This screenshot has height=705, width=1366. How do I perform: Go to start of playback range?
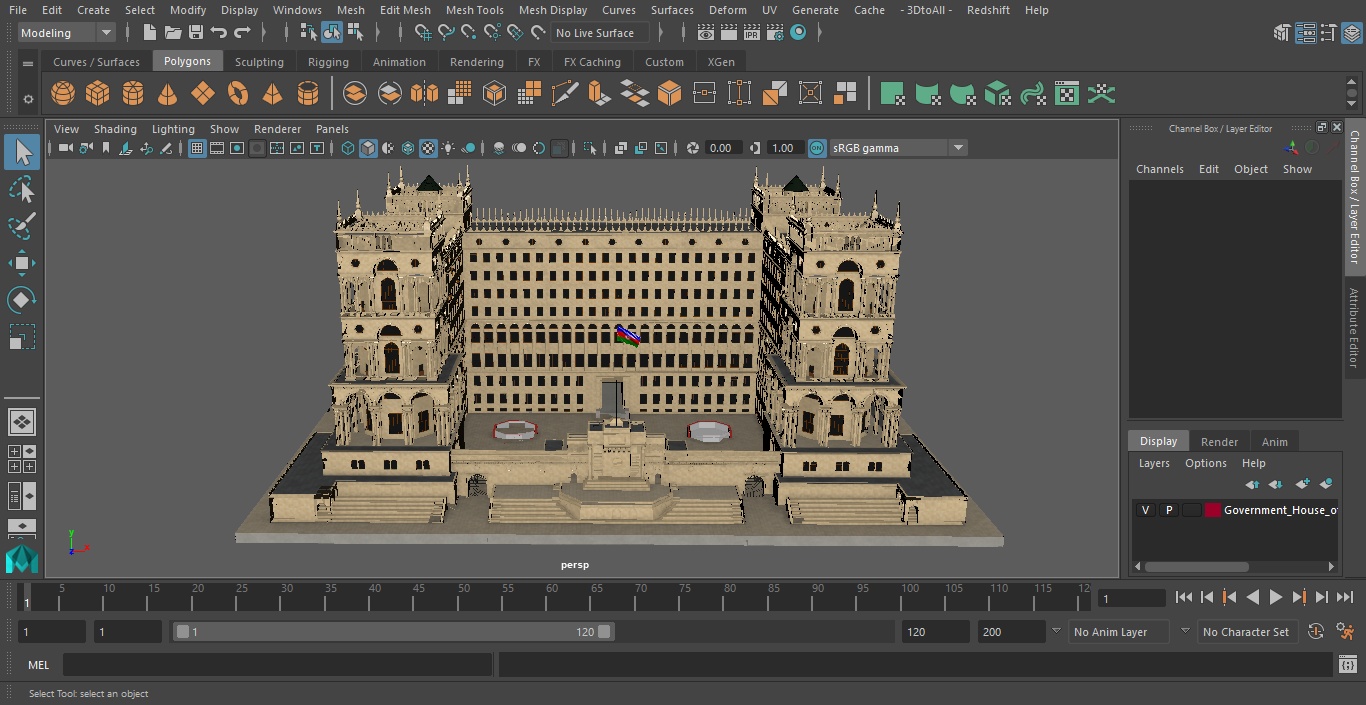pyautogui.click(x=1184, y=597)
